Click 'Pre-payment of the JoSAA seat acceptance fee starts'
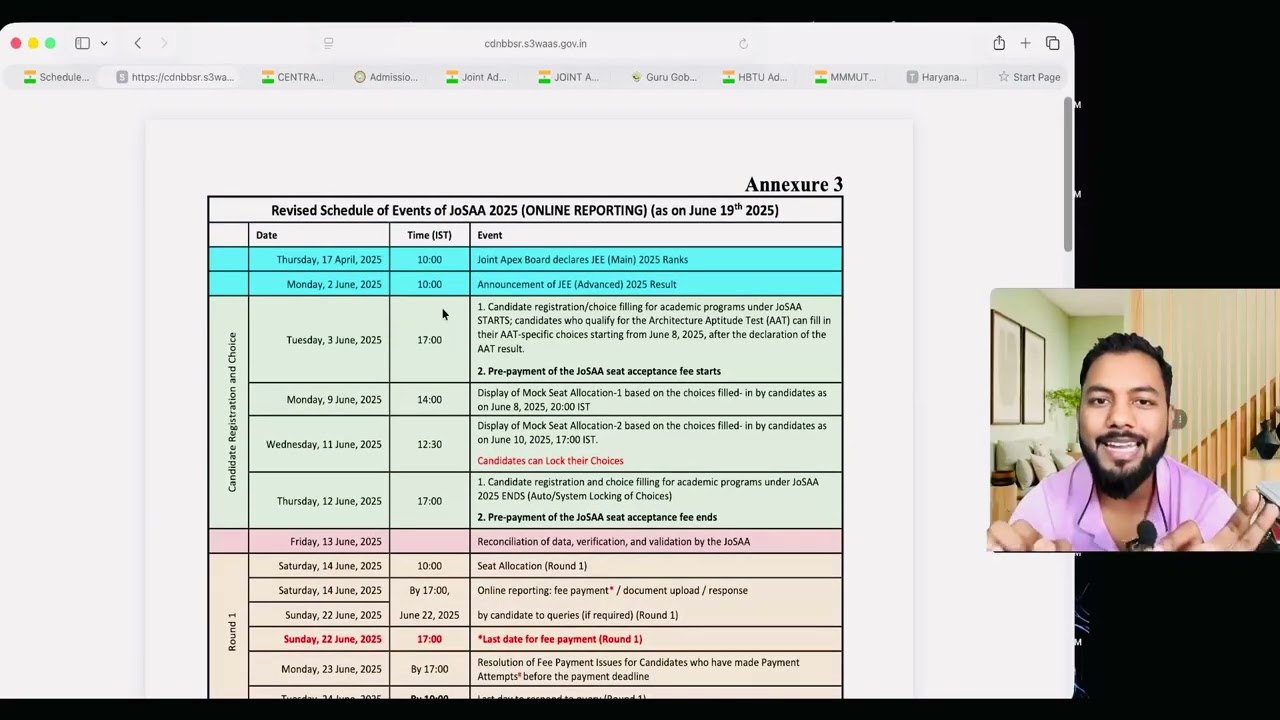 tap(599, 371)
